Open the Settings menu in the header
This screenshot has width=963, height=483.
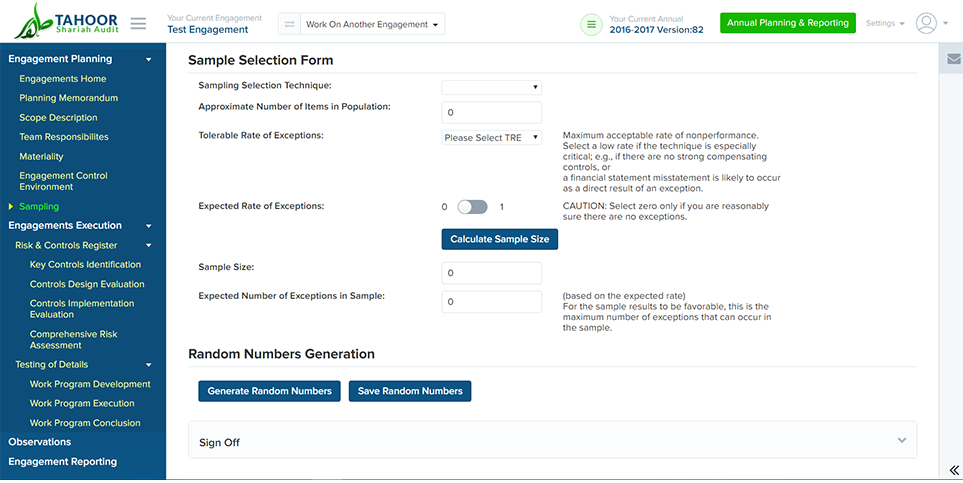pyautogui.click(x=885, y=23)
